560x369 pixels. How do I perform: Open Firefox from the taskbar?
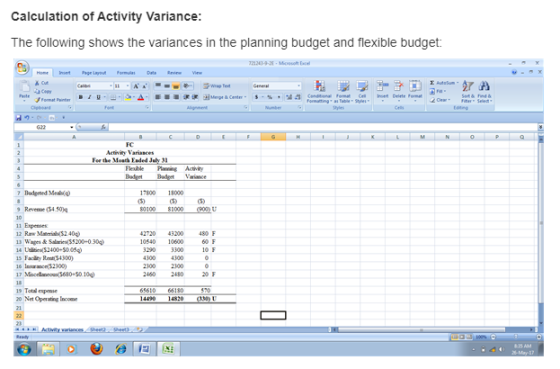click(96, 349)
